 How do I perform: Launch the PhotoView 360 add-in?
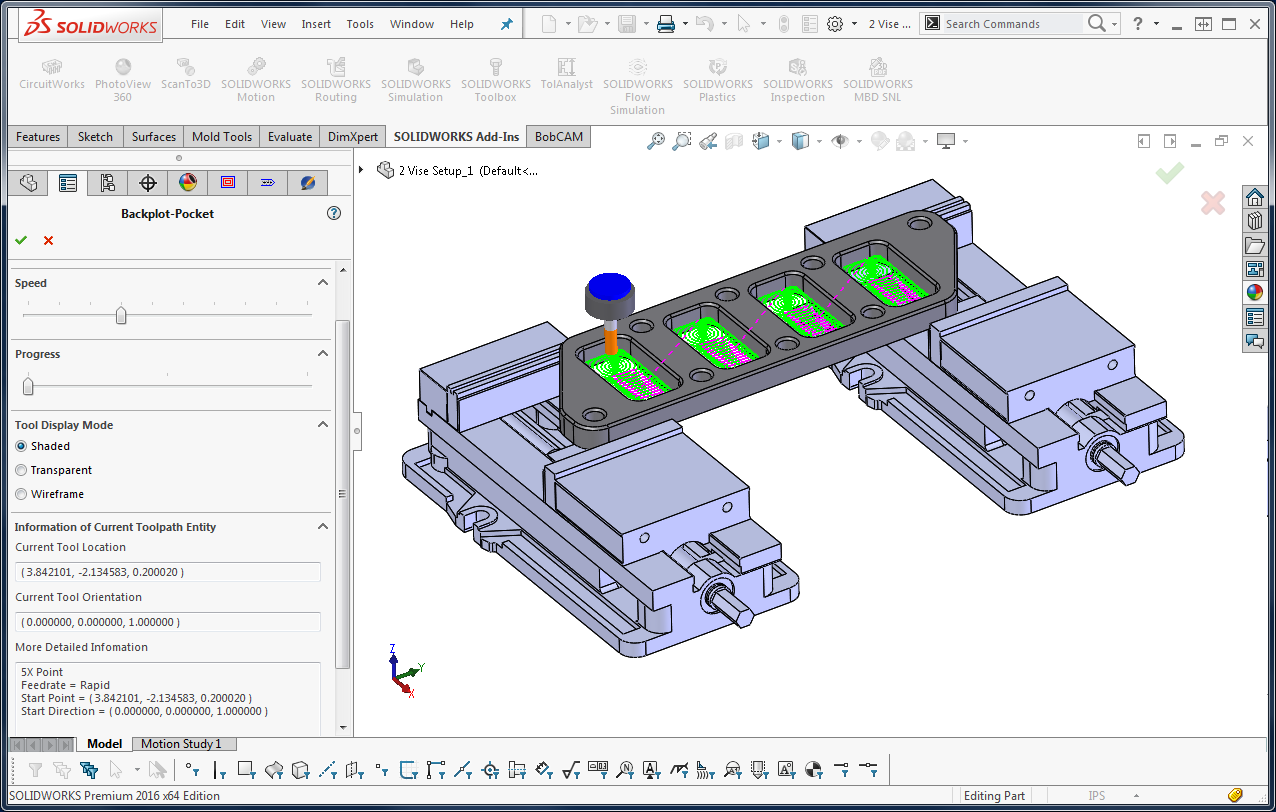pyautogui.click(x=123, y=80)
